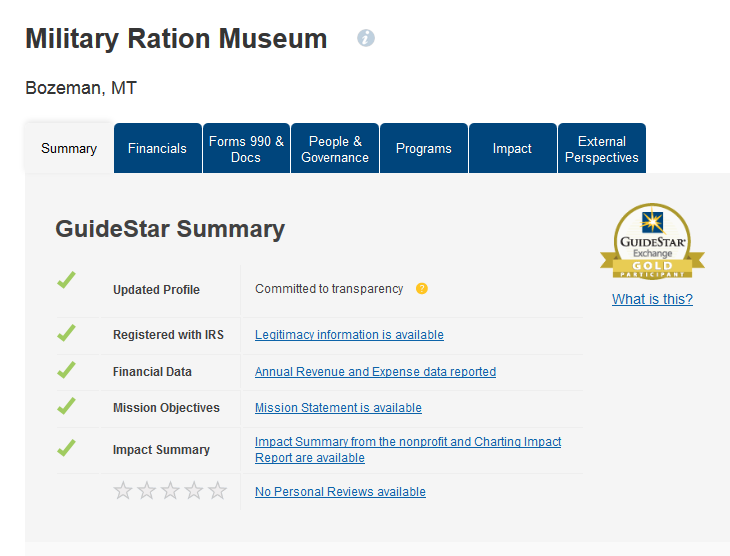Click the first empty review star
The image size is (730, 556).
click(123, 490)
